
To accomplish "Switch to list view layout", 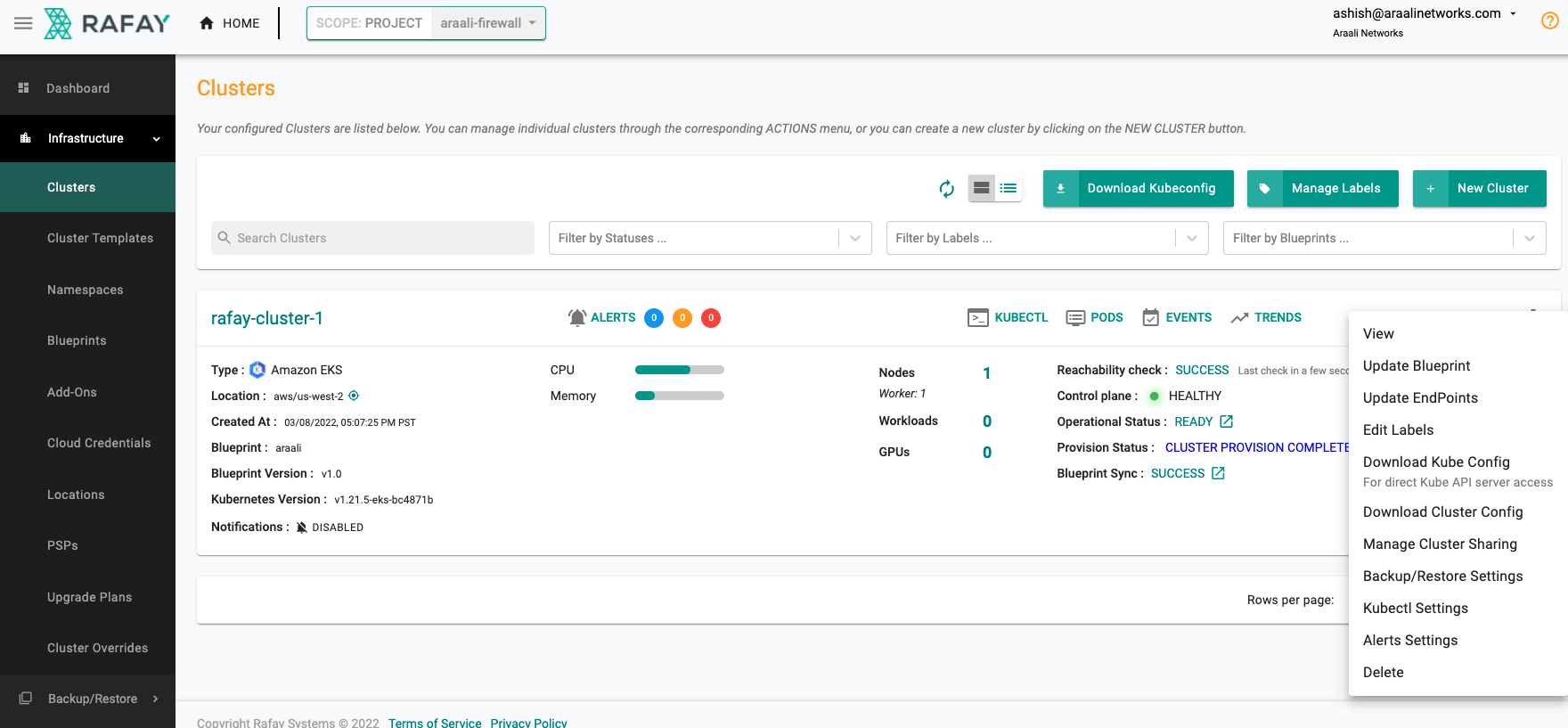I will pyautogui.click(x=1009, y=188).
